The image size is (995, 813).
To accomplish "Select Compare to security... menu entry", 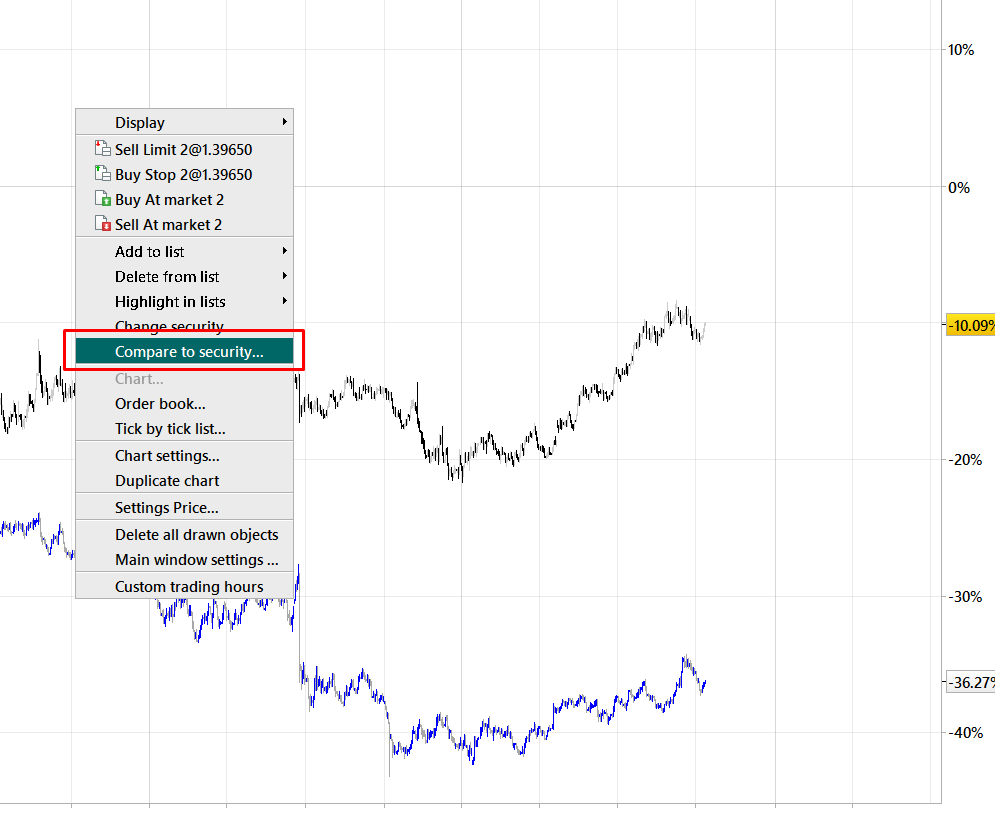I will (189, 351).
